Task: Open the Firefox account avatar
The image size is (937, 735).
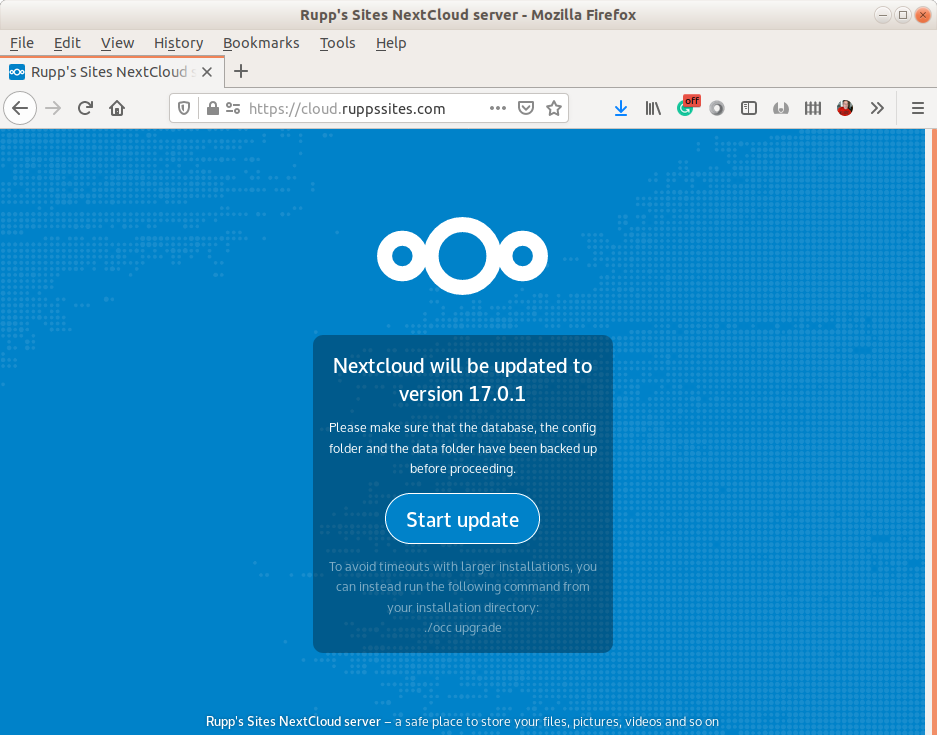Action: coord(845,108)
